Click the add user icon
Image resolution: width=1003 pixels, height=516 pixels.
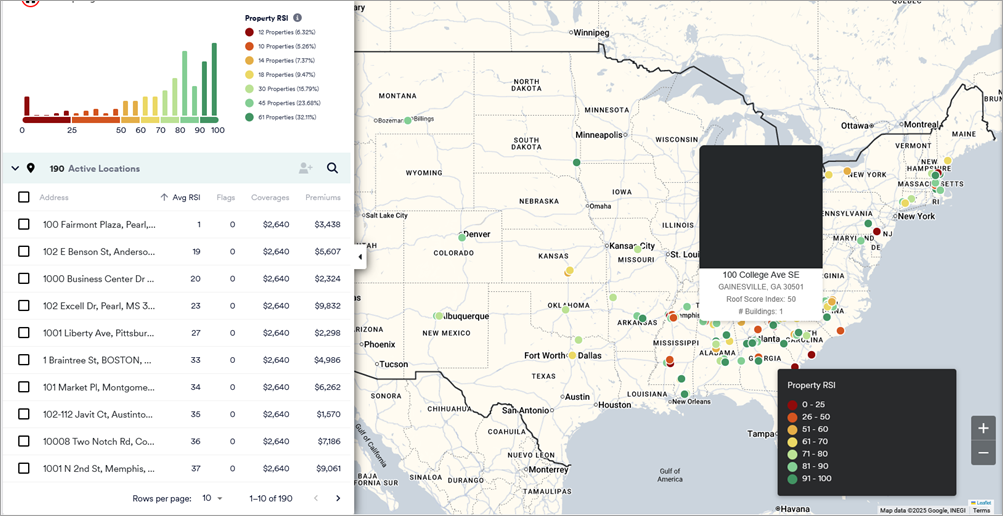tap(305, 168)
